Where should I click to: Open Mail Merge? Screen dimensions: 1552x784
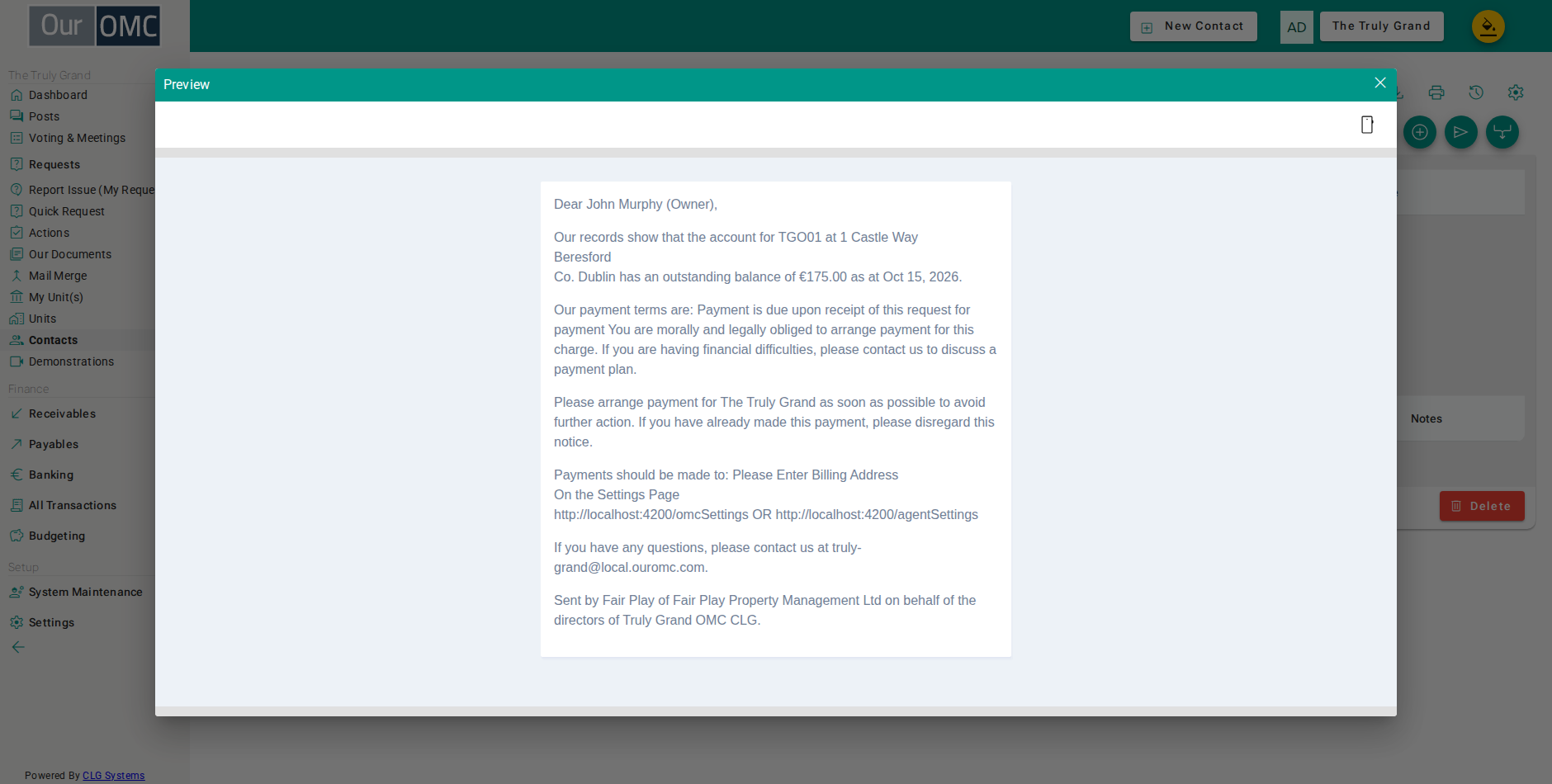58,276
